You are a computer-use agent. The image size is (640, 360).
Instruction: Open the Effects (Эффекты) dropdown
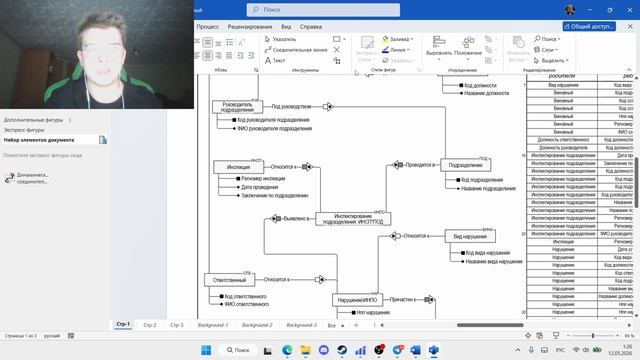click(398, 60)
